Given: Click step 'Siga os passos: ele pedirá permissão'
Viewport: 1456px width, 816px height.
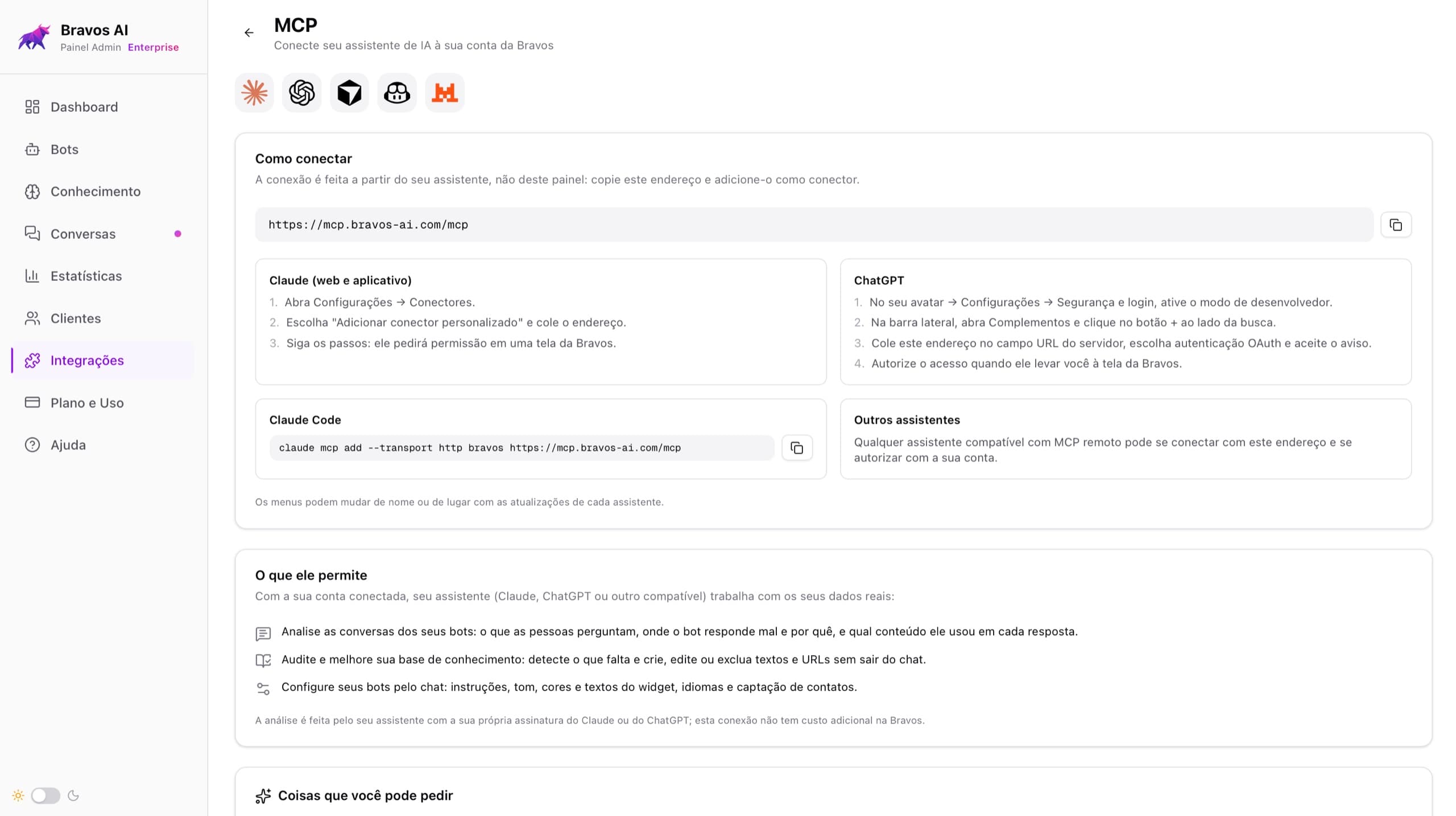Looking at the screenshot, I should tap(451, 343).
